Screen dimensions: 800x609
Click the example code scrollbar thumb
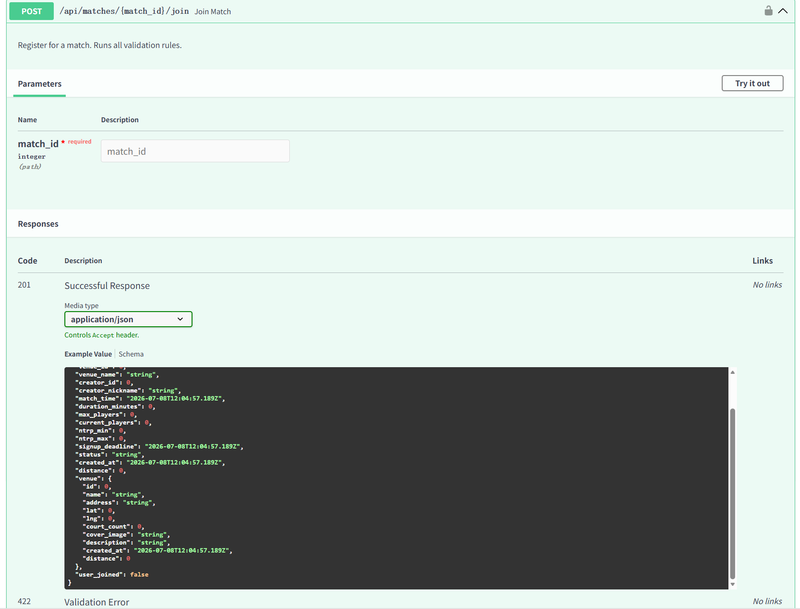coord(732,494)
